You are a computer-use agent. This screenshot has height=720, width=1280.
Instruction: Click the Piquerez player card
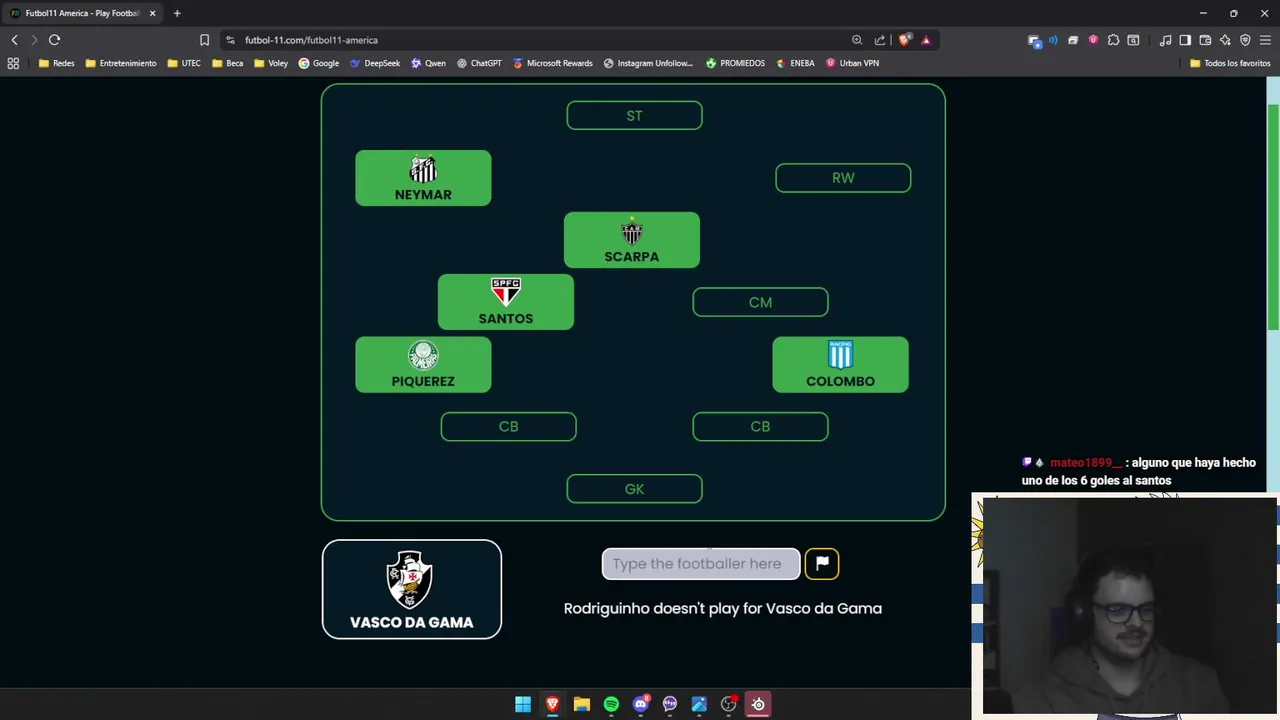(x=423, y=365)
